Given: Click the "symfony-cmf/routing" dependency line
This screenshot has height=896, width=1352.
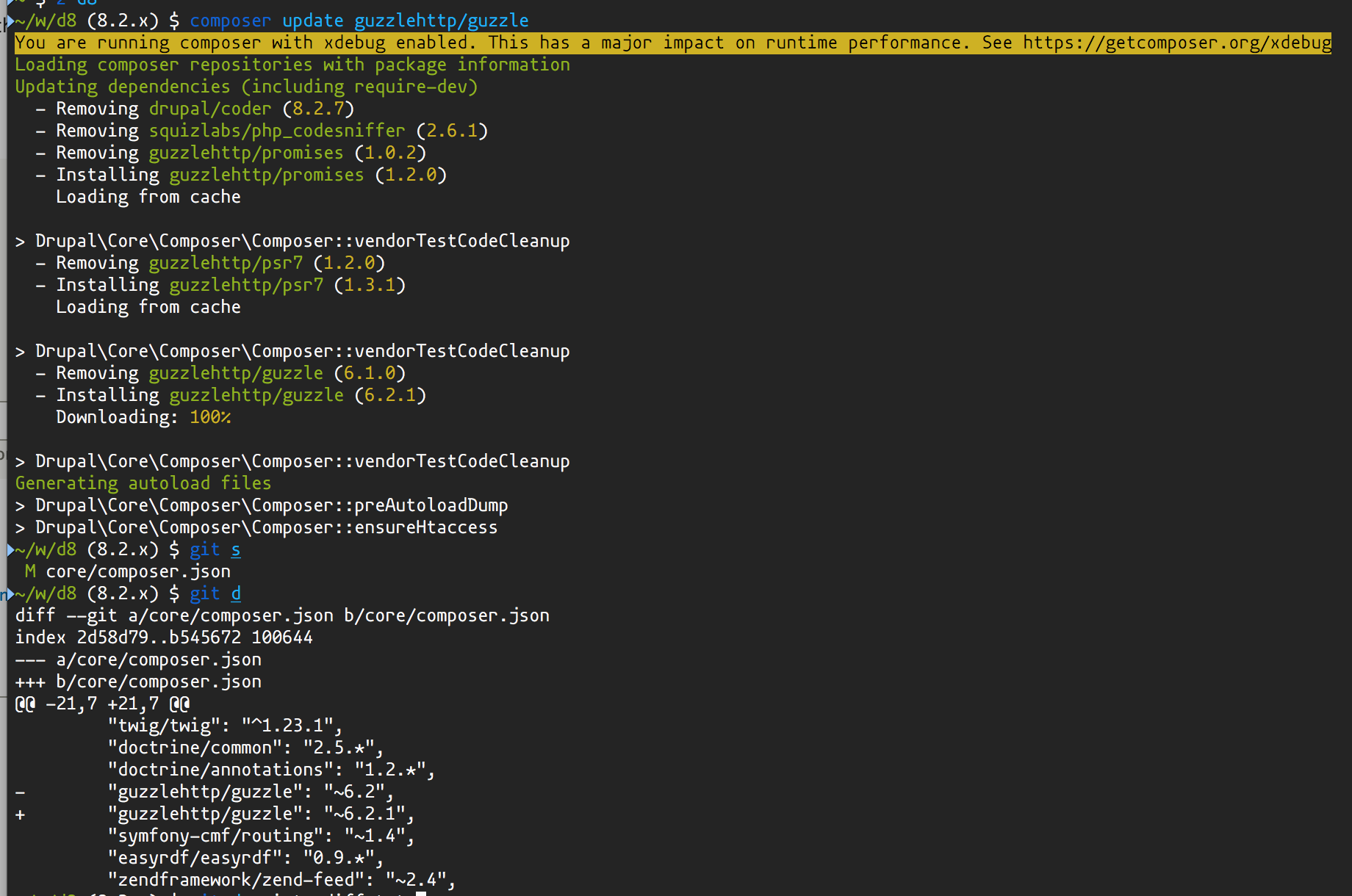Looking at the screenshot, I should tap(262, 836).
